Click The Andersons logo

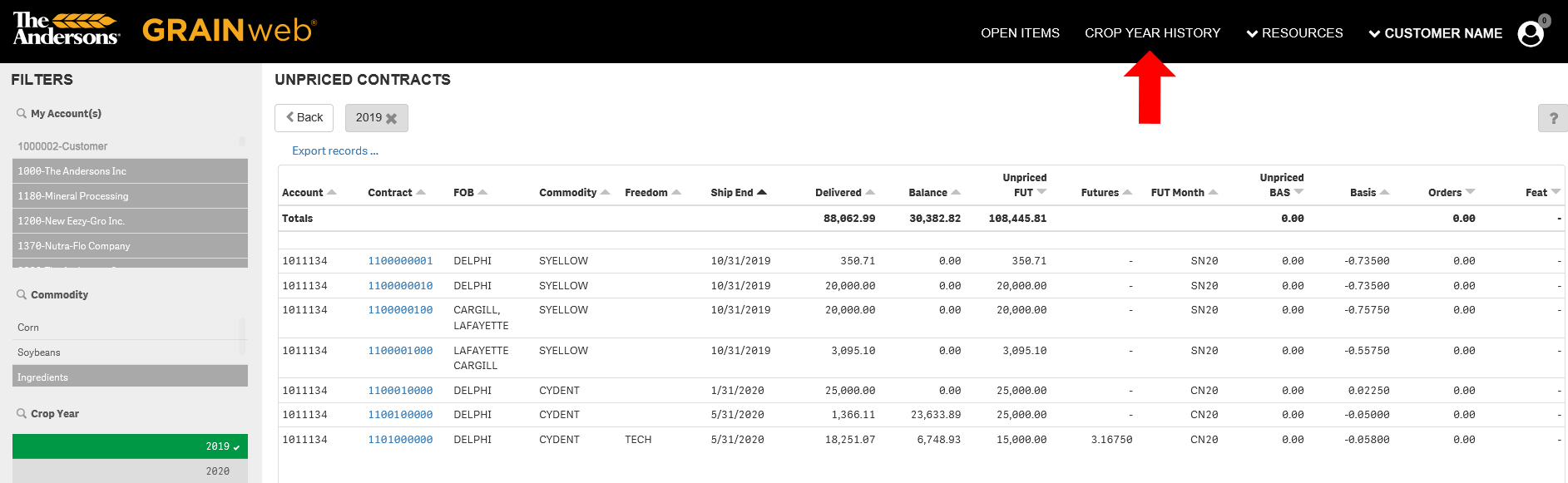point(67,29)
